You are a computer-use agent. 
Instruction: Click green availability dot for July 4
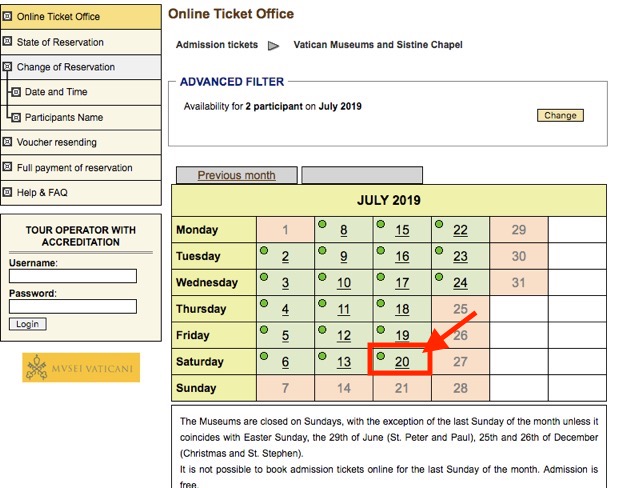(x=264, y=303)
